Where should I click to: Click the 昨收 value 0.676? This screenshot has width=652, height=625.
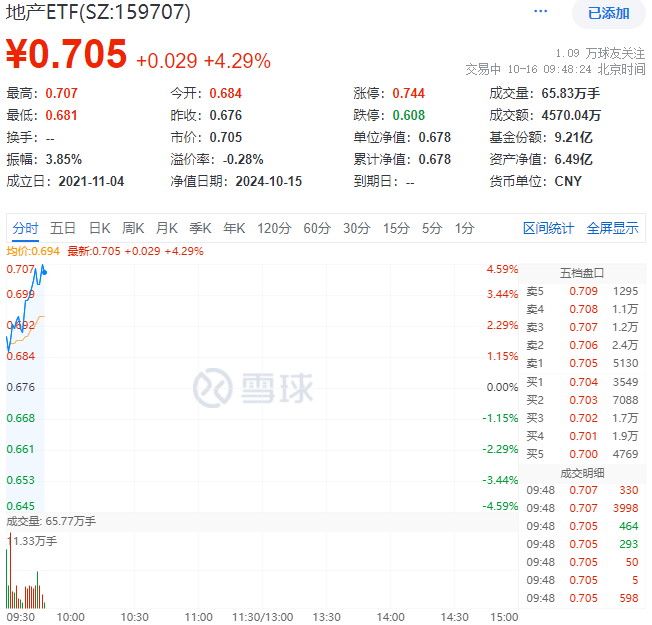pos(225,115)
